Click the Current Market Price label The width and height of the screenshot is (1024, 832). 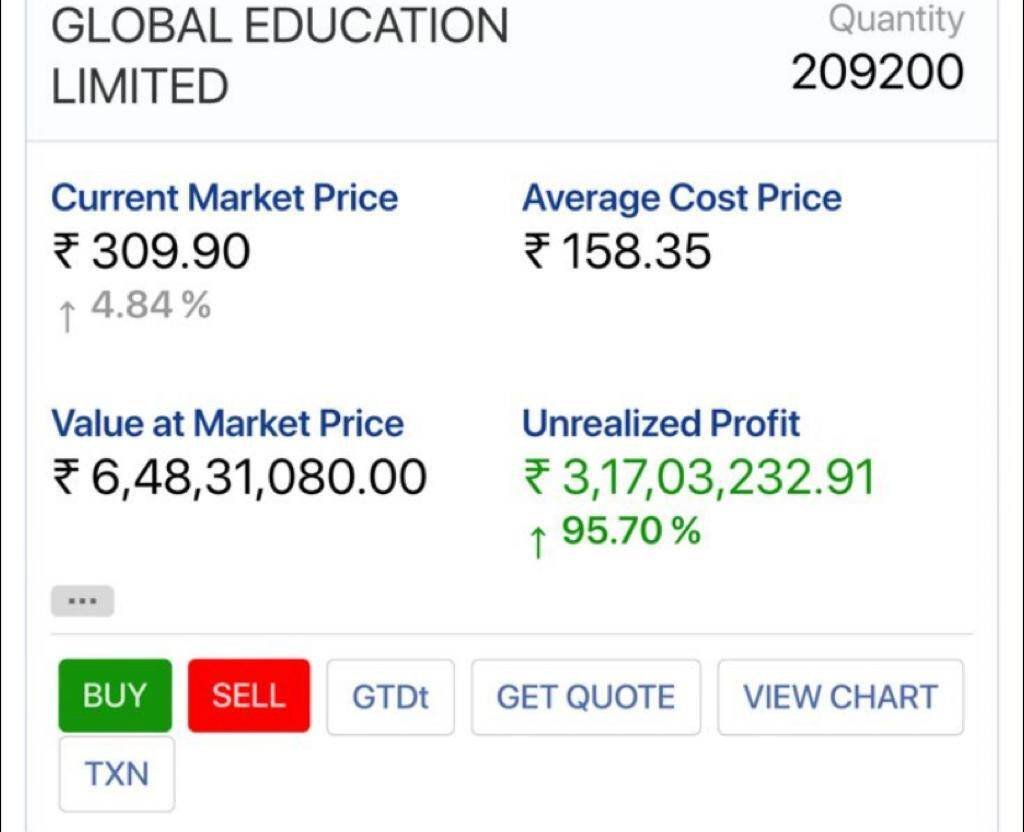(224, 198)
